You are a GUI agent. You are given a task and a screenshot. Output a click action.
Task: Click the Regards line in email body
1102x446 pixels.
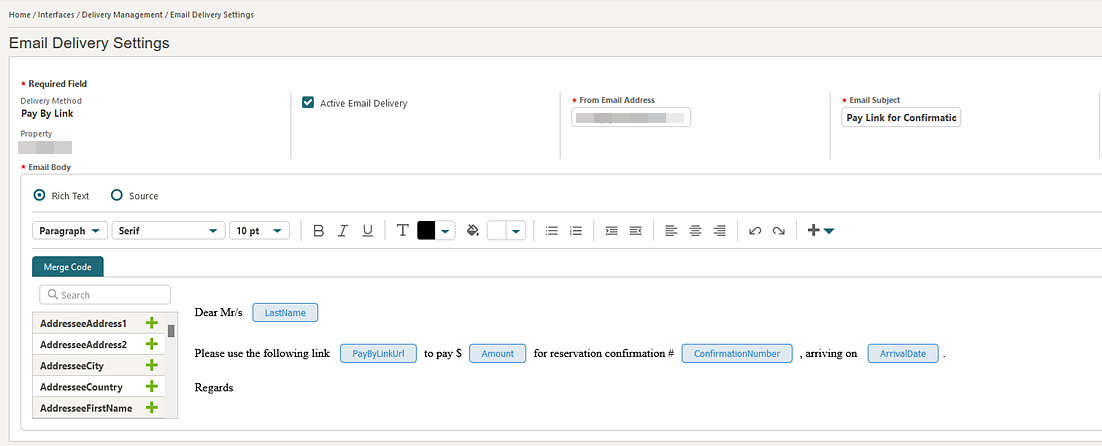(x=214, y=388)
